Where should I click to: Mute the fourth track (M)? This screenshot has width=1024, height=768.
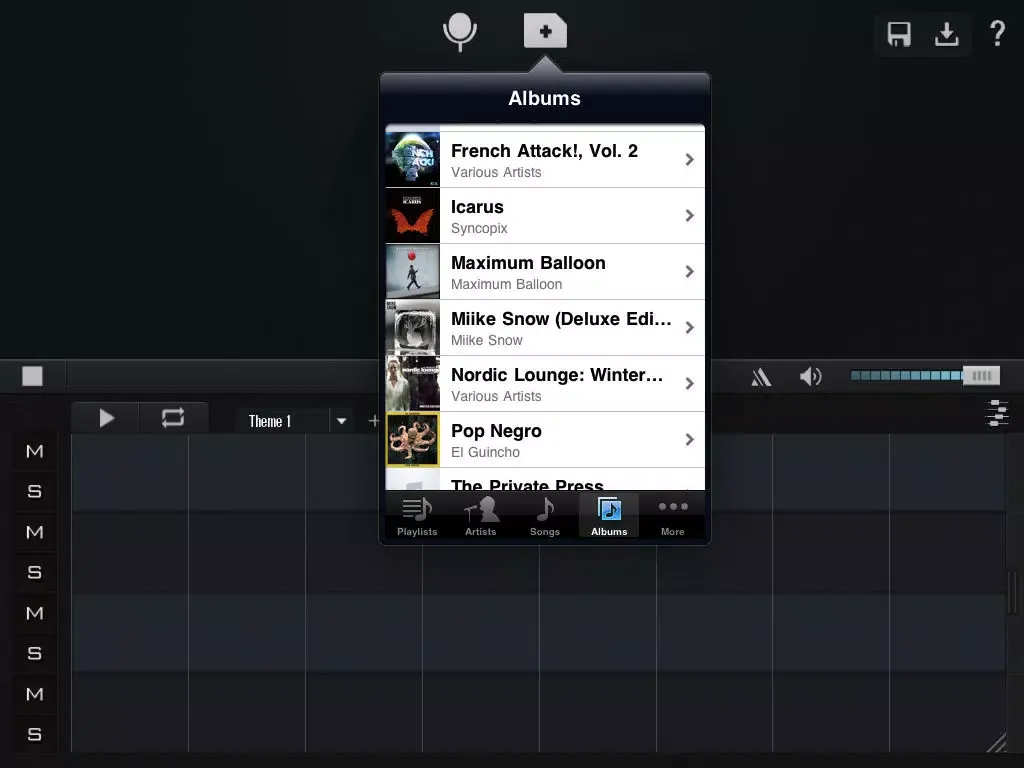(x=35, y=694)
